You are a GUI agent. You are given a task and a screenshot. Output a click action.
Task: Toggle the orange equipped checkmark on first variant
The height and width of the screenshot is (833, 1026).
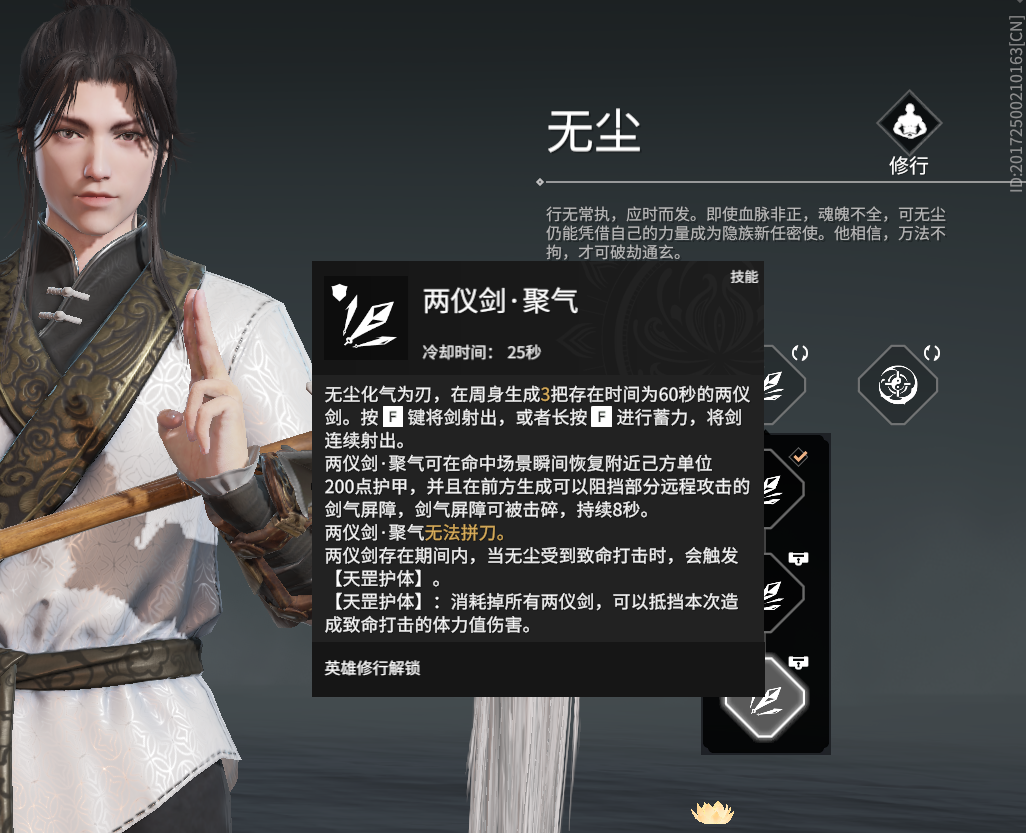tap(799, 456)
